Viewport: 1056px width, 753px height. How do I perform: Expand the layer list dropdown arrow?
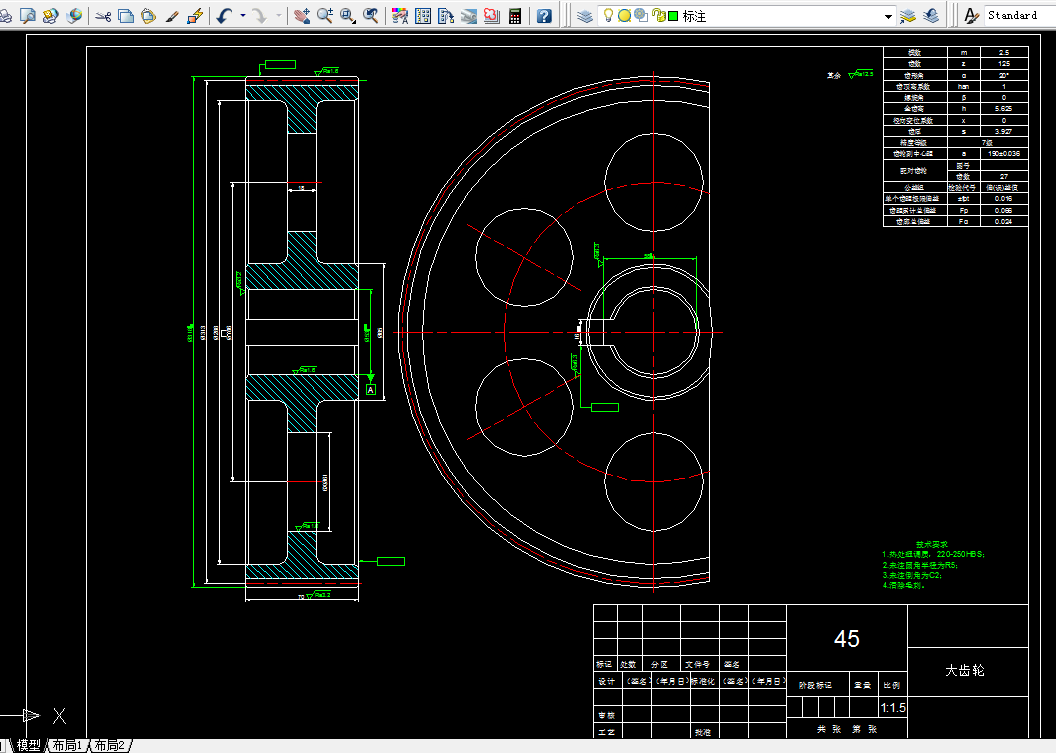(x=888, y=16)
